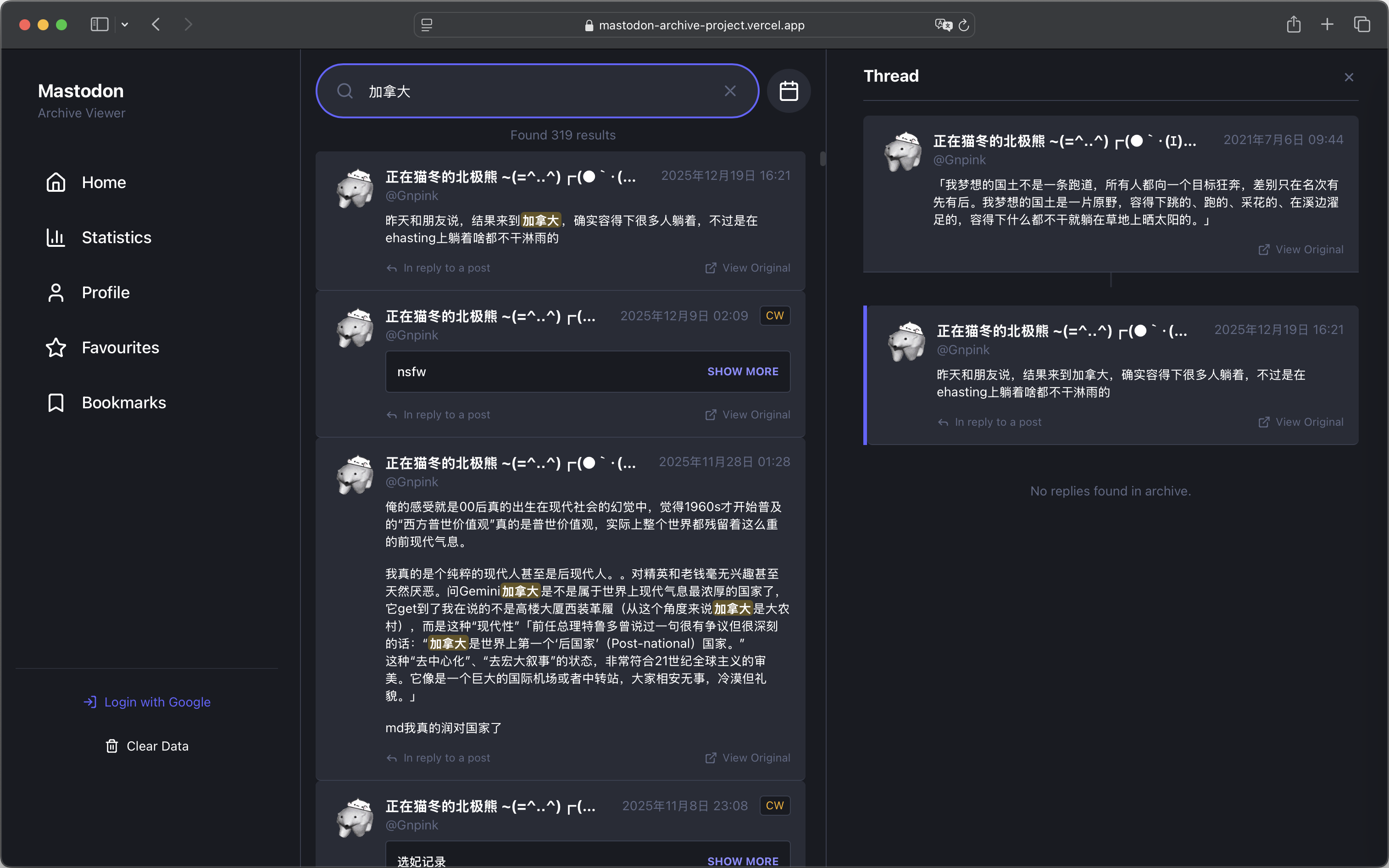Expand the 选妃记录 content warning post
Image resolution: width=1389 pixels, height=868 pixels.
[742, 861]
